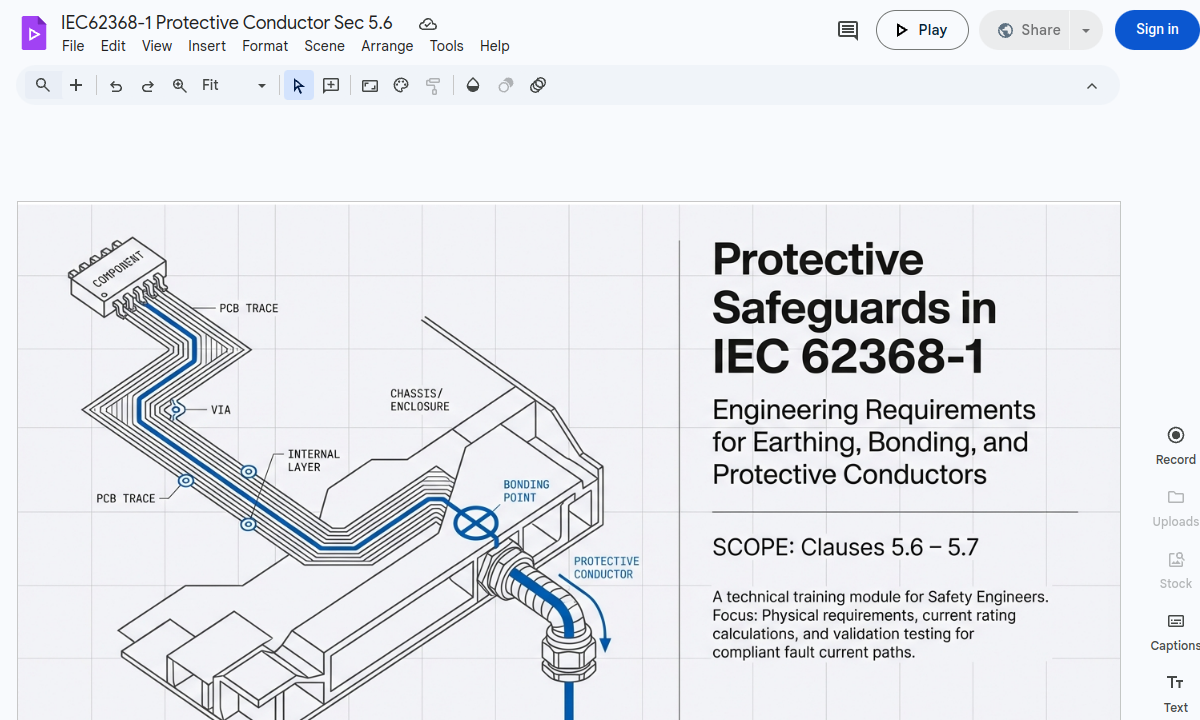Click the Sign in button

[1156, 29]
